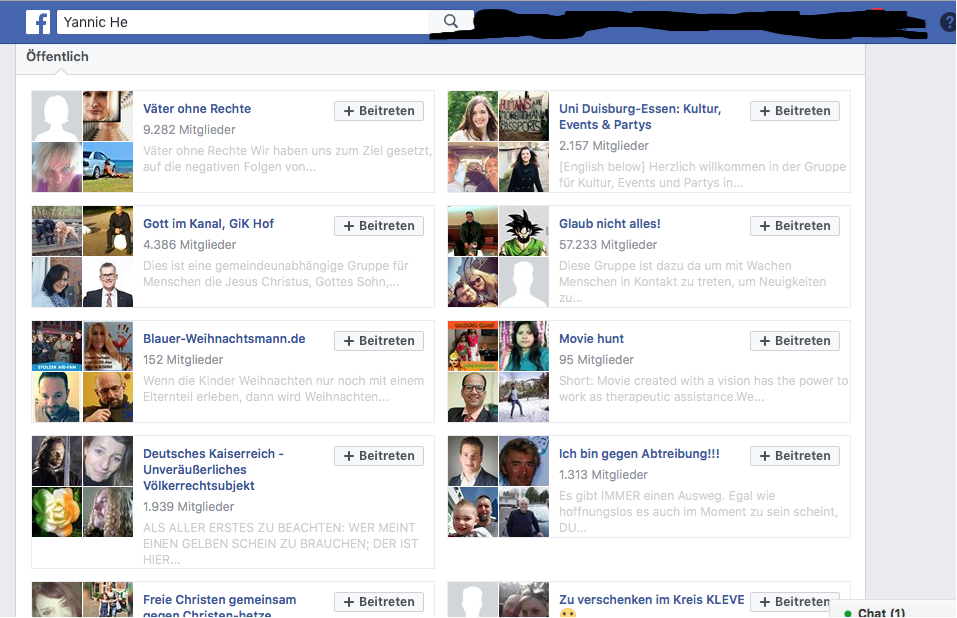The height and width of the screenshot is (618, 957).
Task: Click description starting 'ALS ALLER ERSTES ZU BEACHTEN'
Action: tap(281, 544)
